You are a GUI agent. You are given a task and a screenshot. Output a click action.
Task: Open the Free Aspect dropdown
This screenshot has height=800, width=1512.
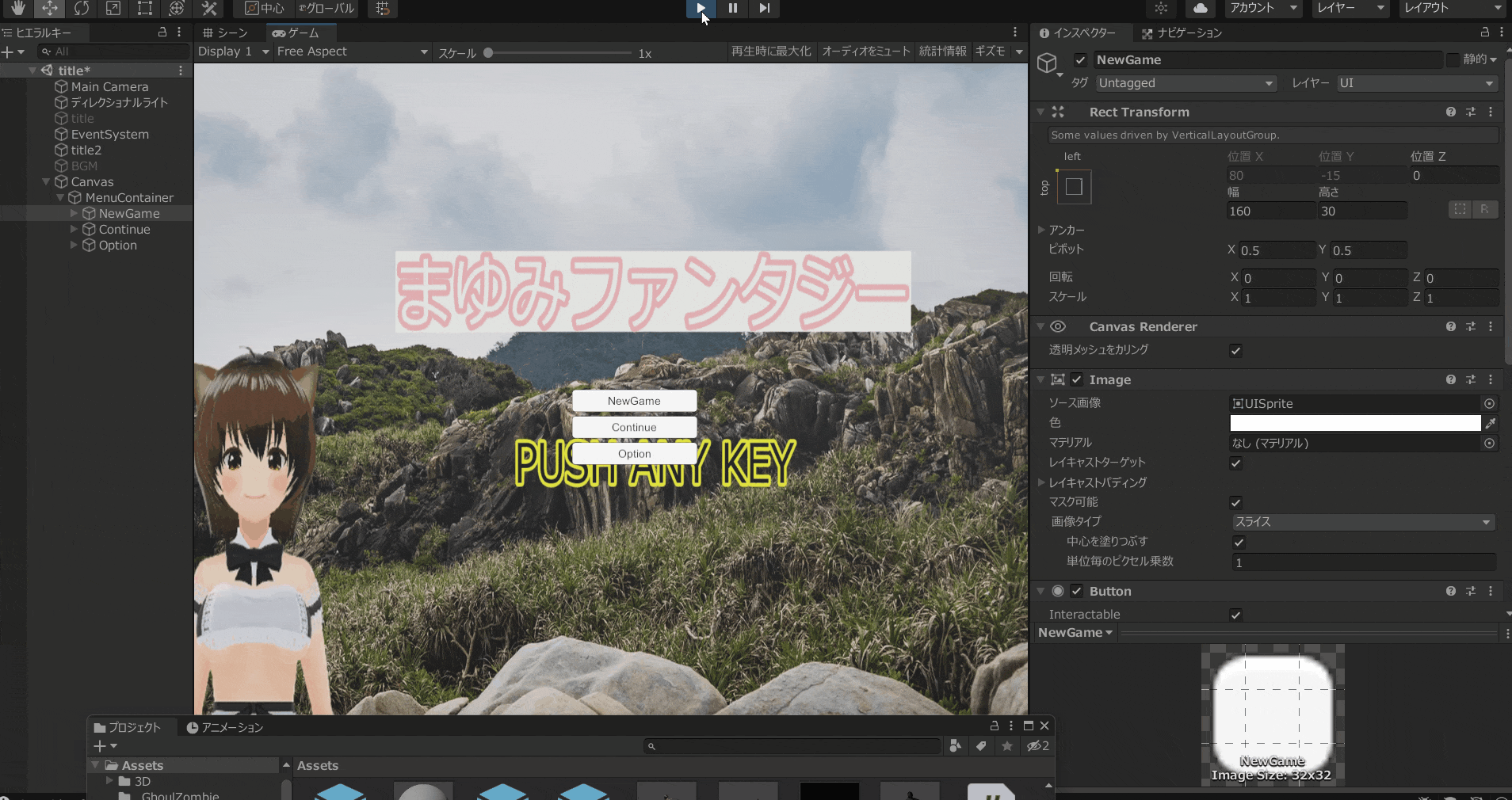(x=353, y=51)
